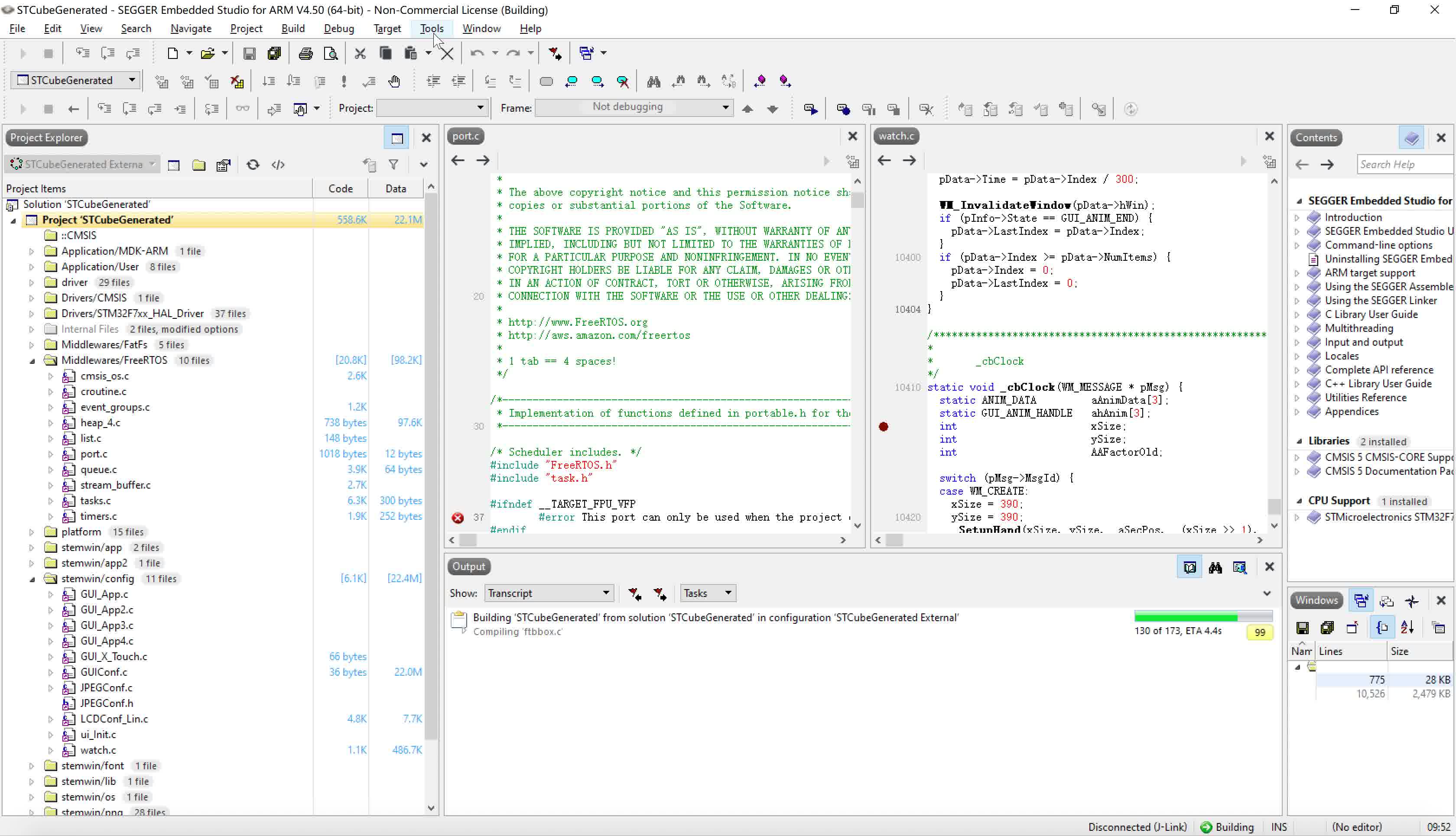Click the find binoculars icon in Output panel
The height and width of the screenshot is (836, 1456).
1215,567
